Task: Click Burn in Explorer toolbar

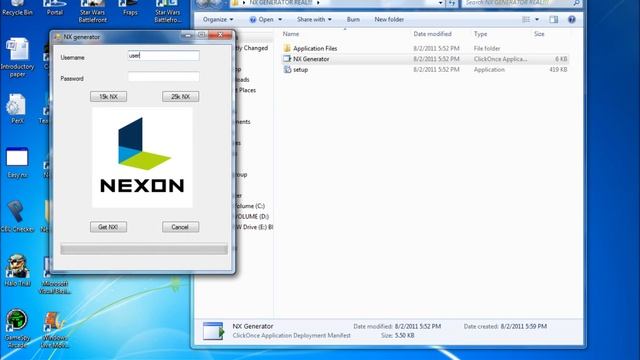Action: tap(353, 20)
